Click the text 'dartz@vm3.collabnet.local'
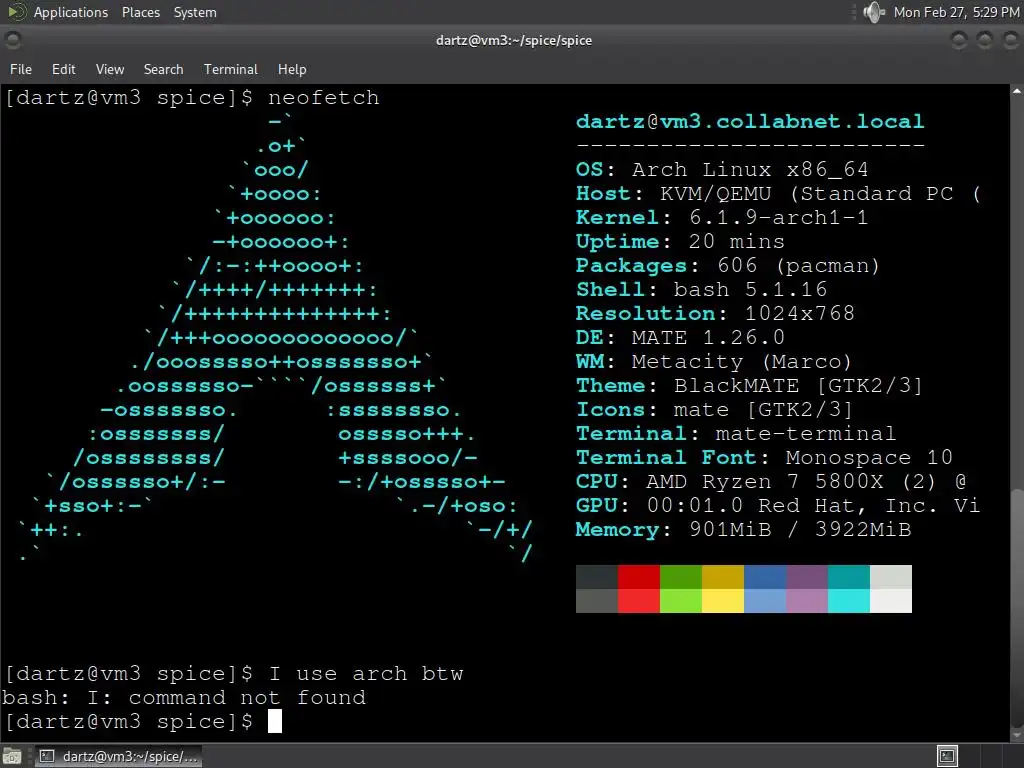This screenshot has width=1024, height=768. 750,121
